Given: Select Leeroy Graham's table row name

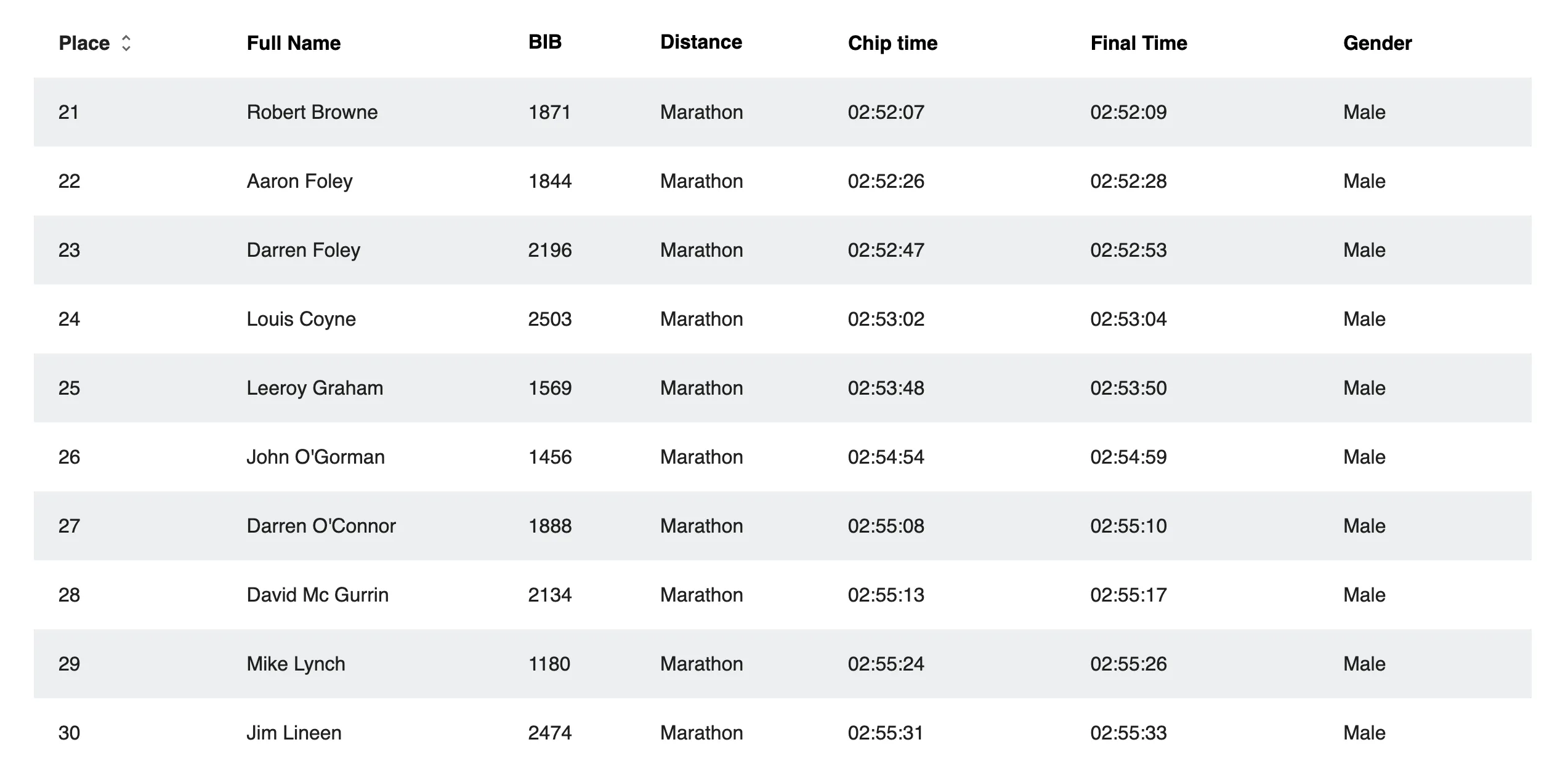Looking at the screenshot, I should click(315, 388).
